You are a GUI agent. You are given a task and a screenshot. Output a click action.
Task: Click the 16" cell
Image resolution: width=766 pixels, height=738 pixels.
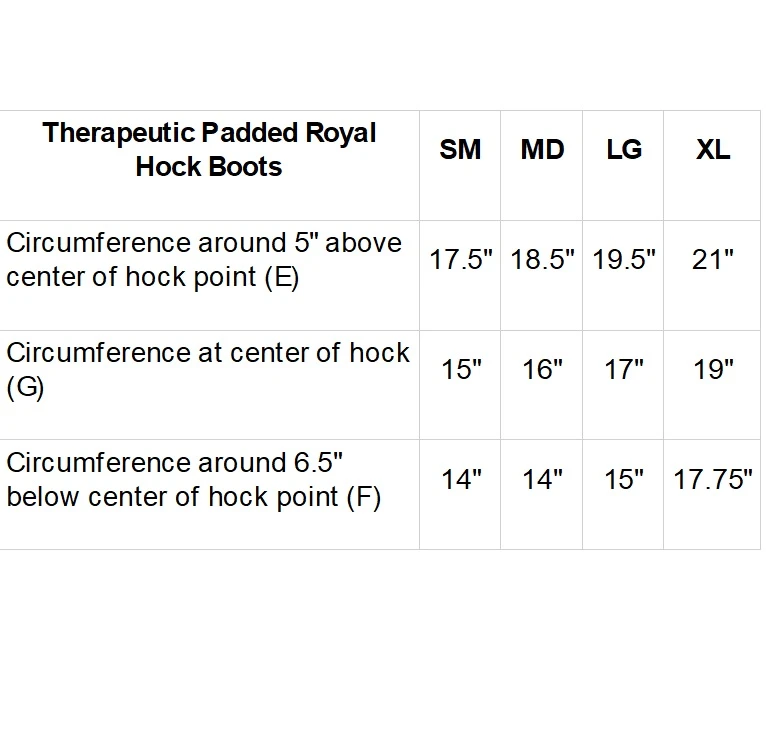[x=542, y=370]
